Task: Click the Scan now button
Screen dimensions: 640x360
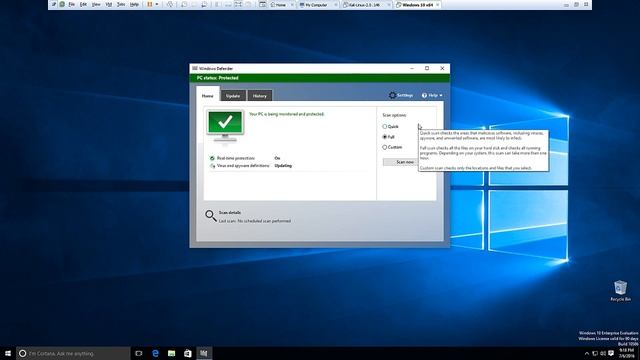Action: [x=401, y=162]
